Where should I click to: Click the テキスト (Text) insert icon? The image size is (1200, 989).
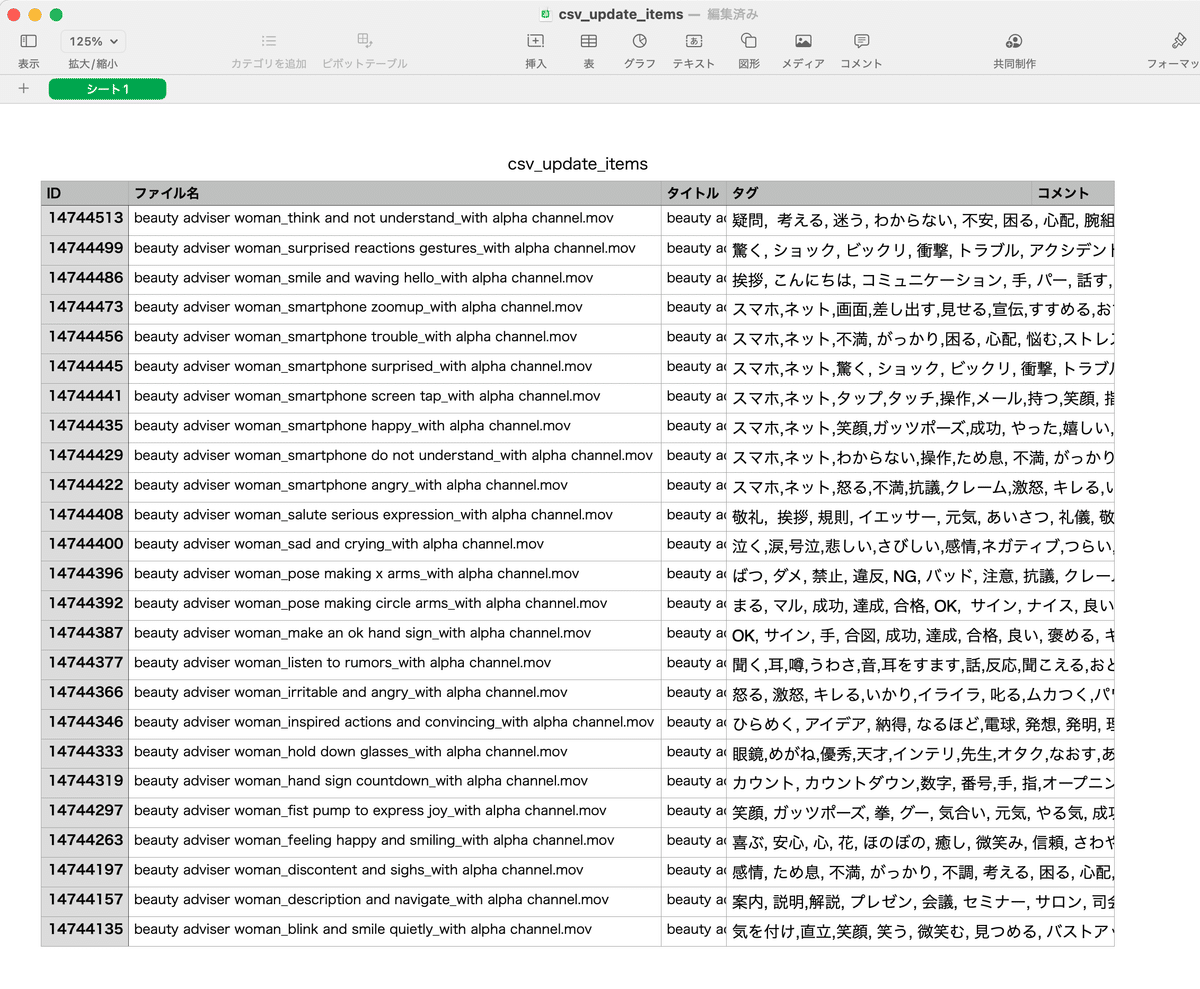[693, 47]
